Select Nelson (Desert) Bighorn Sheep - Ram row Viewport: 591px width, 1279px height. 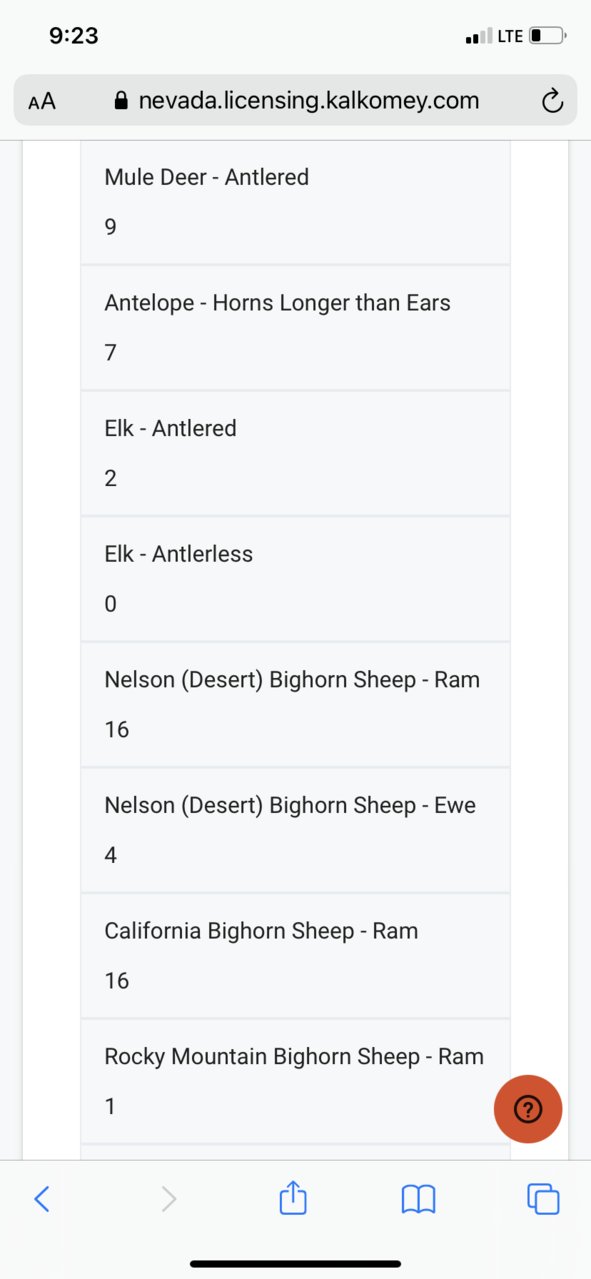(x=295, y=705)
